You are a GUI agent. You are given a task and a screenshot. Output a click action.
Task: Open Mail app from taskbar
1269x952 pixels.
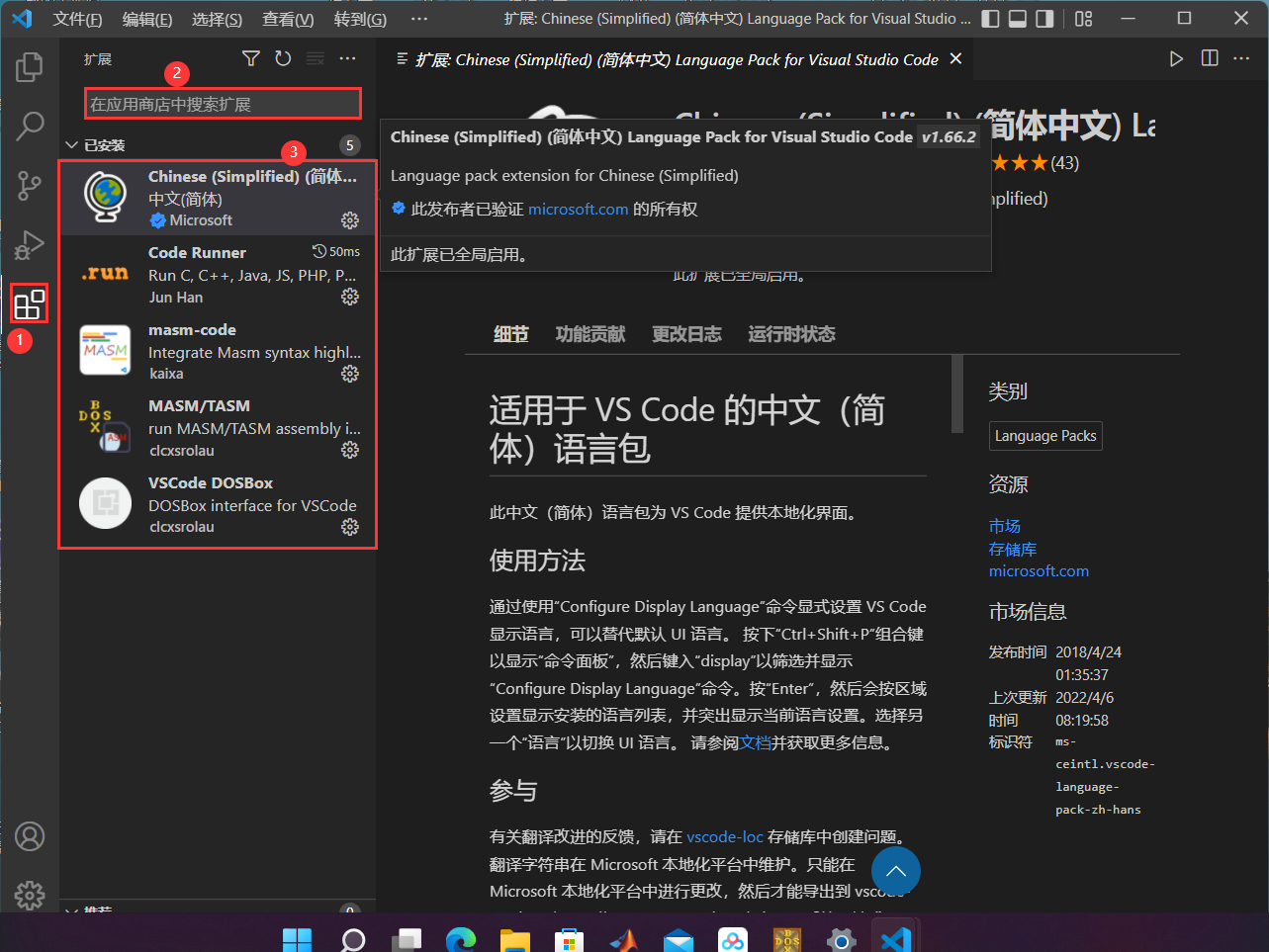click(679, 939)
